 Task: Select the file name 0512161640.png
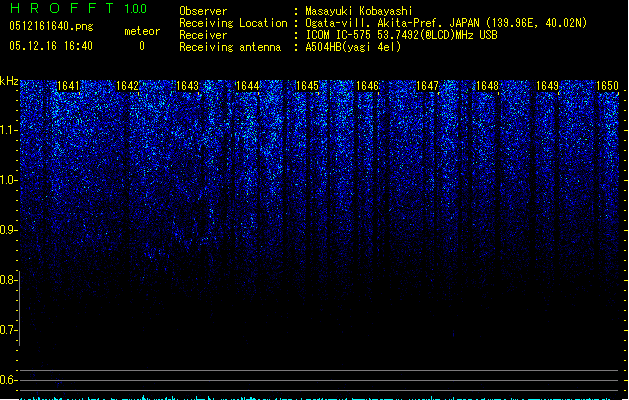51,26
